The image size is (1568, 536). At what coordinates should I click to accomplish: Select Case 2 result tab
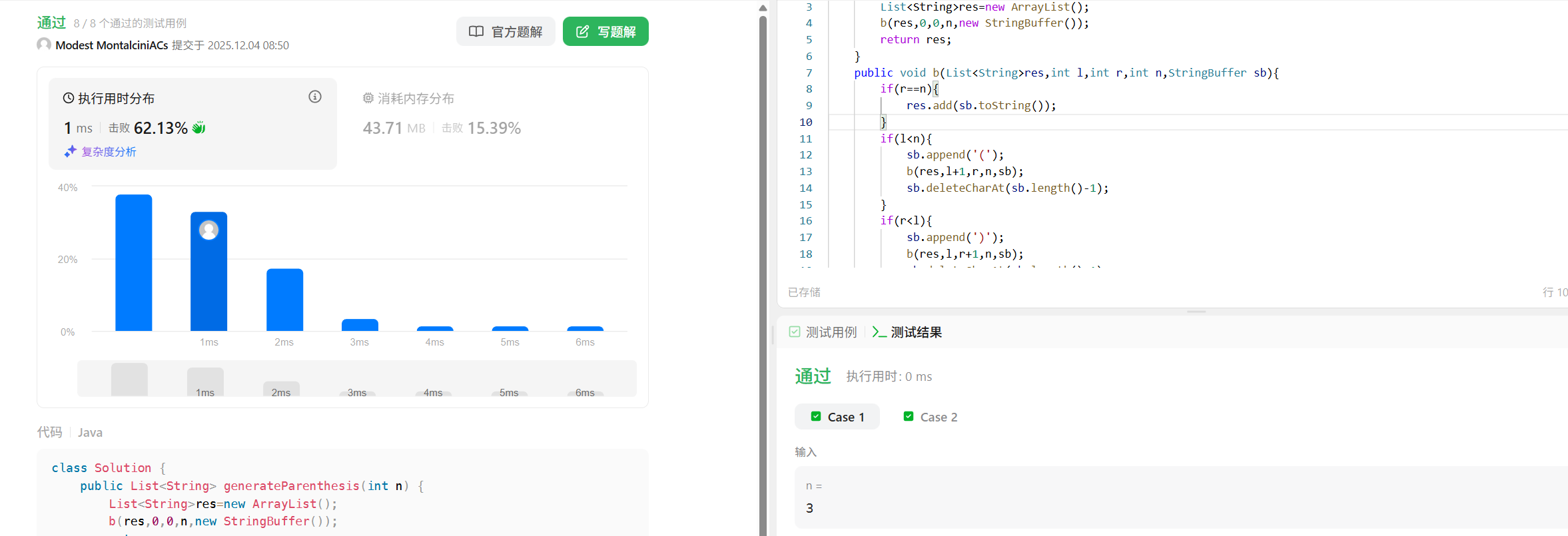pos(930,417)
